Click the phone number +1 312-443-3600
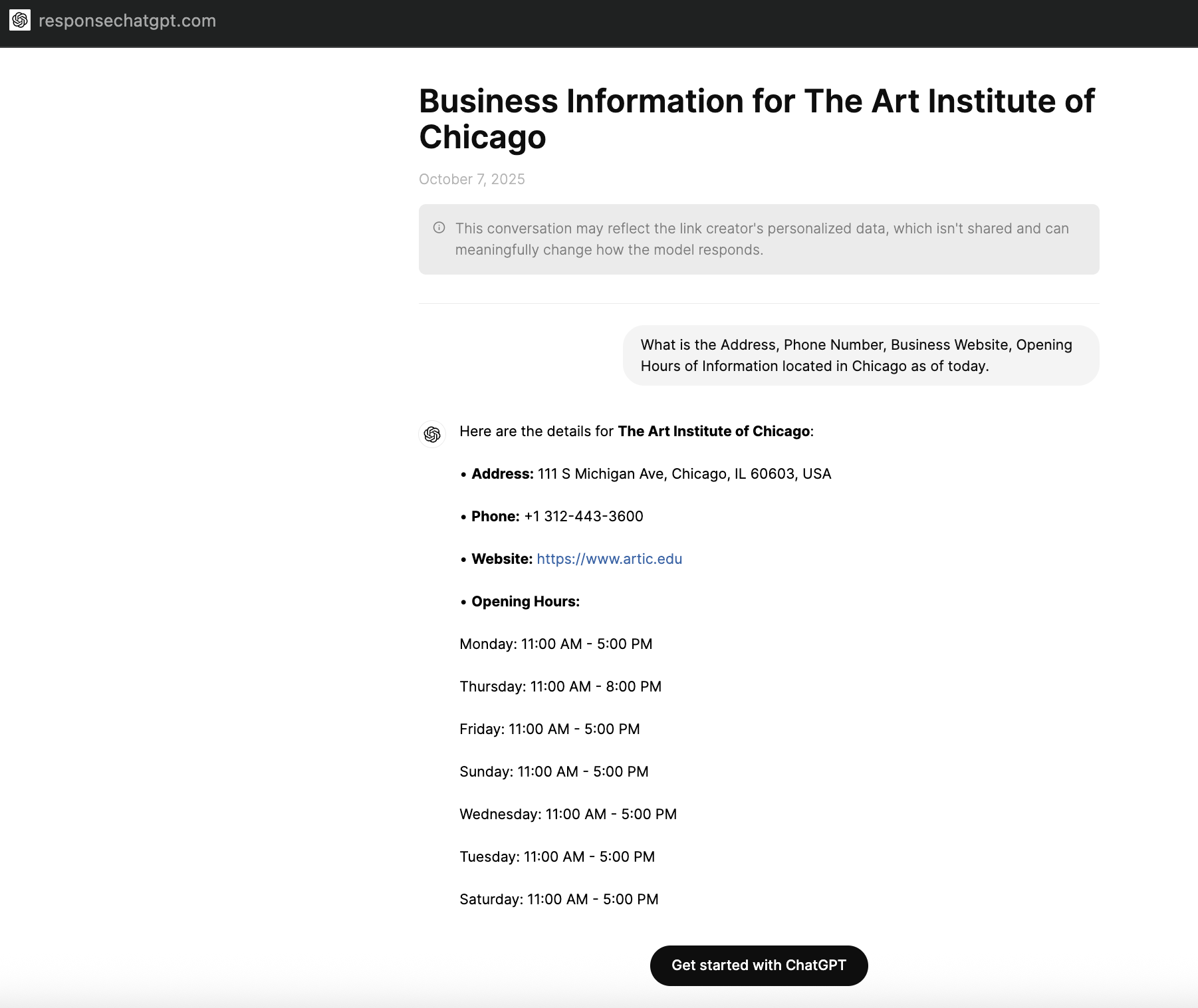 click(583, 517)
